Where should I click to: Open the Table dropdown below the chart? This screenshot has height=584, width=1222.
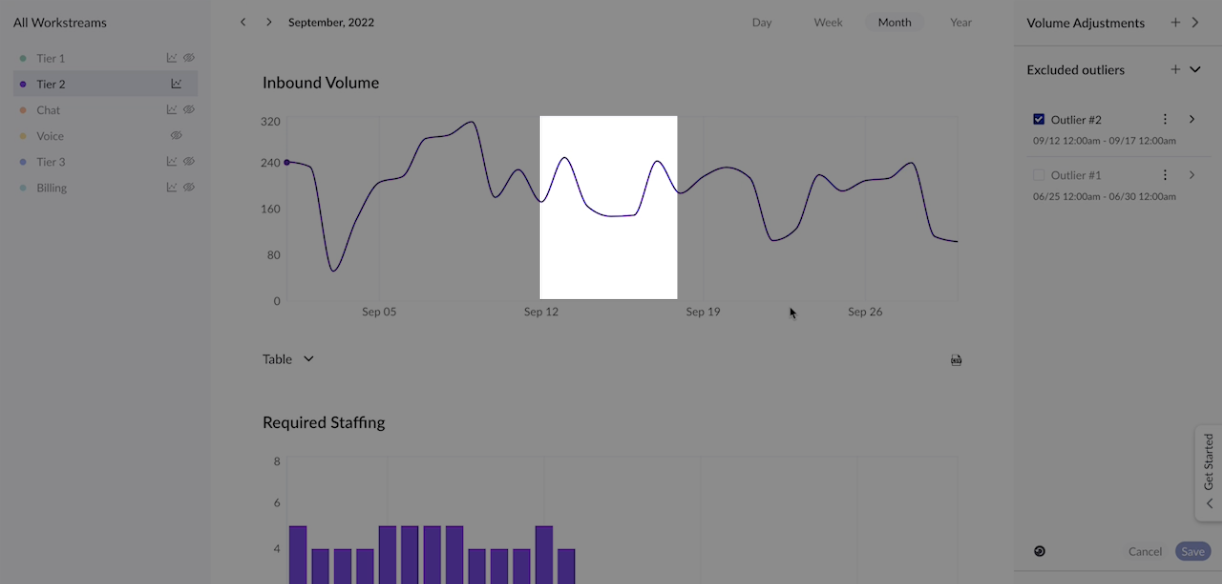(x=288, y=359)
